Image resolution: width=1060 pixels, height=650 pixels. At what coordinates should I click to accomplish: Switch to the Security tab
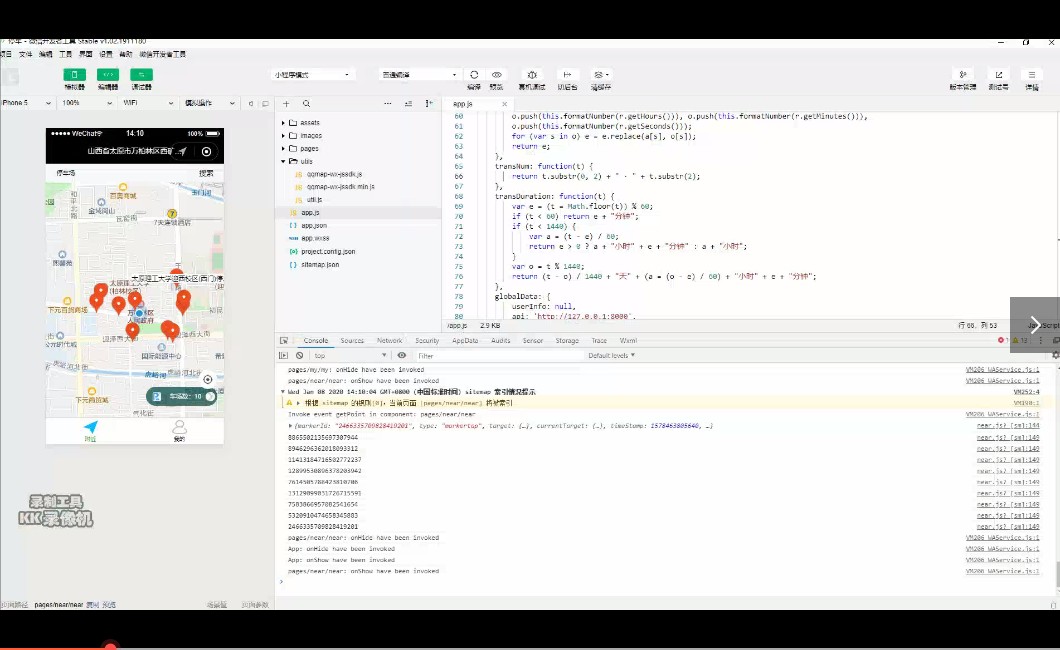click(x=427, y=341)
